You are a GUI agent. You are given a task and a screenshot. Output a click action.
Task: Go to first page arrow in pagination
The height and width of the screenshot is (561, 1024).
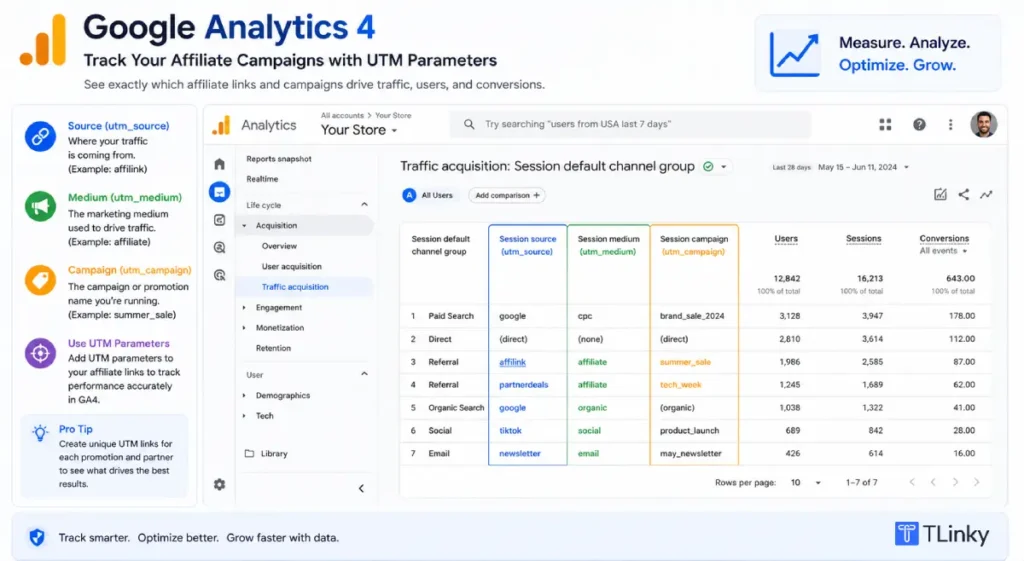912,482
